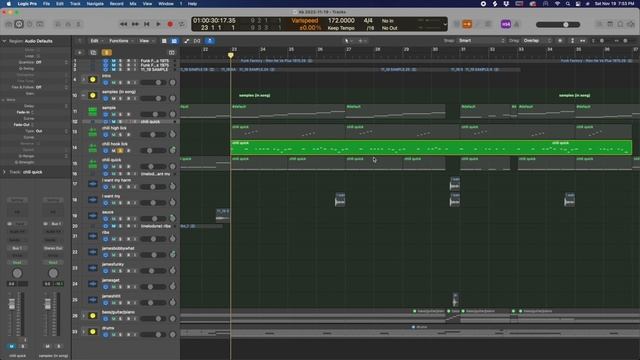Screen dimensions: 640x360
Task: Click the intro track yellow folder icon
Action: click(x=93, y=80)
